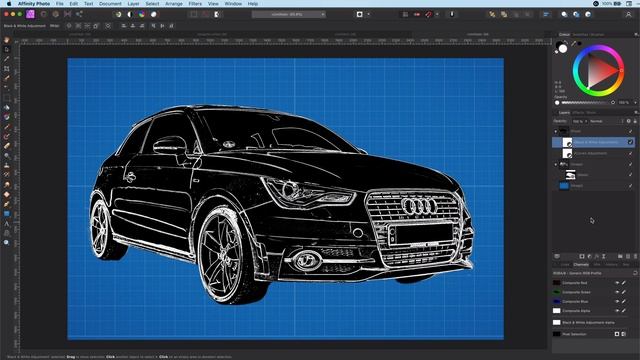Select the Flood Fill tool
Viewport: 640px width, 360px height.
point(7,107)
